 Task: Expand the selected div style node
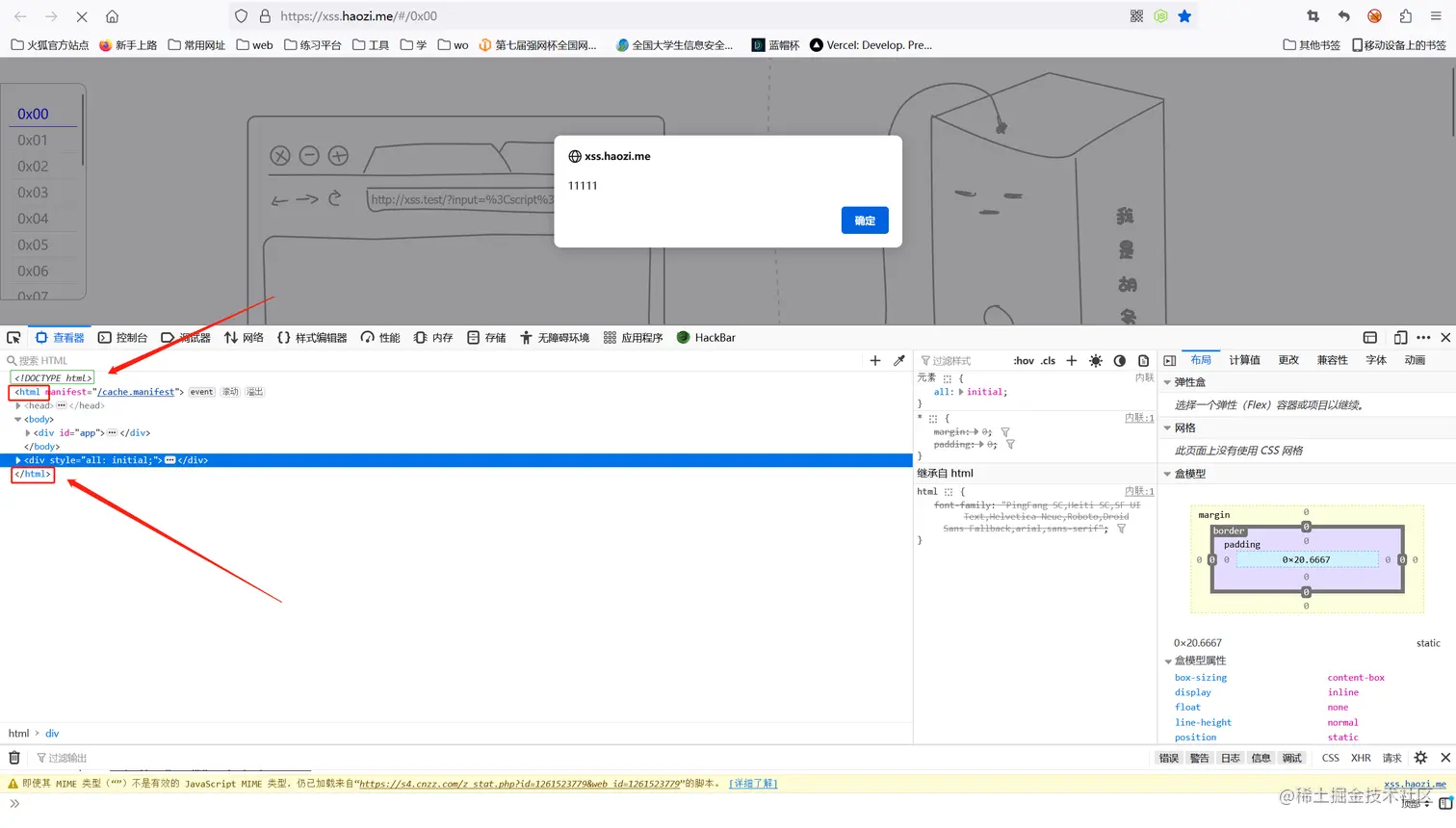tap(18, 460)
